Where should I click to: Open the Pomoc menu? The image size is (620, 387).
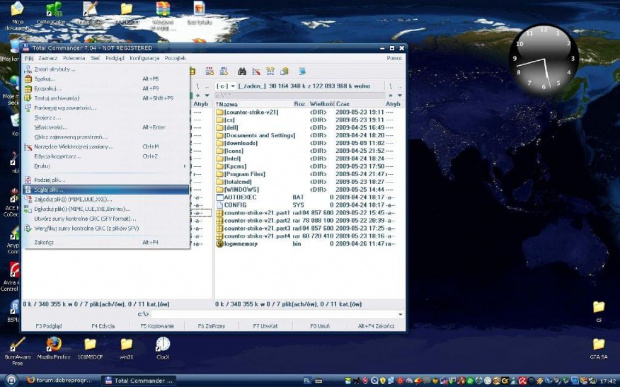394,58
